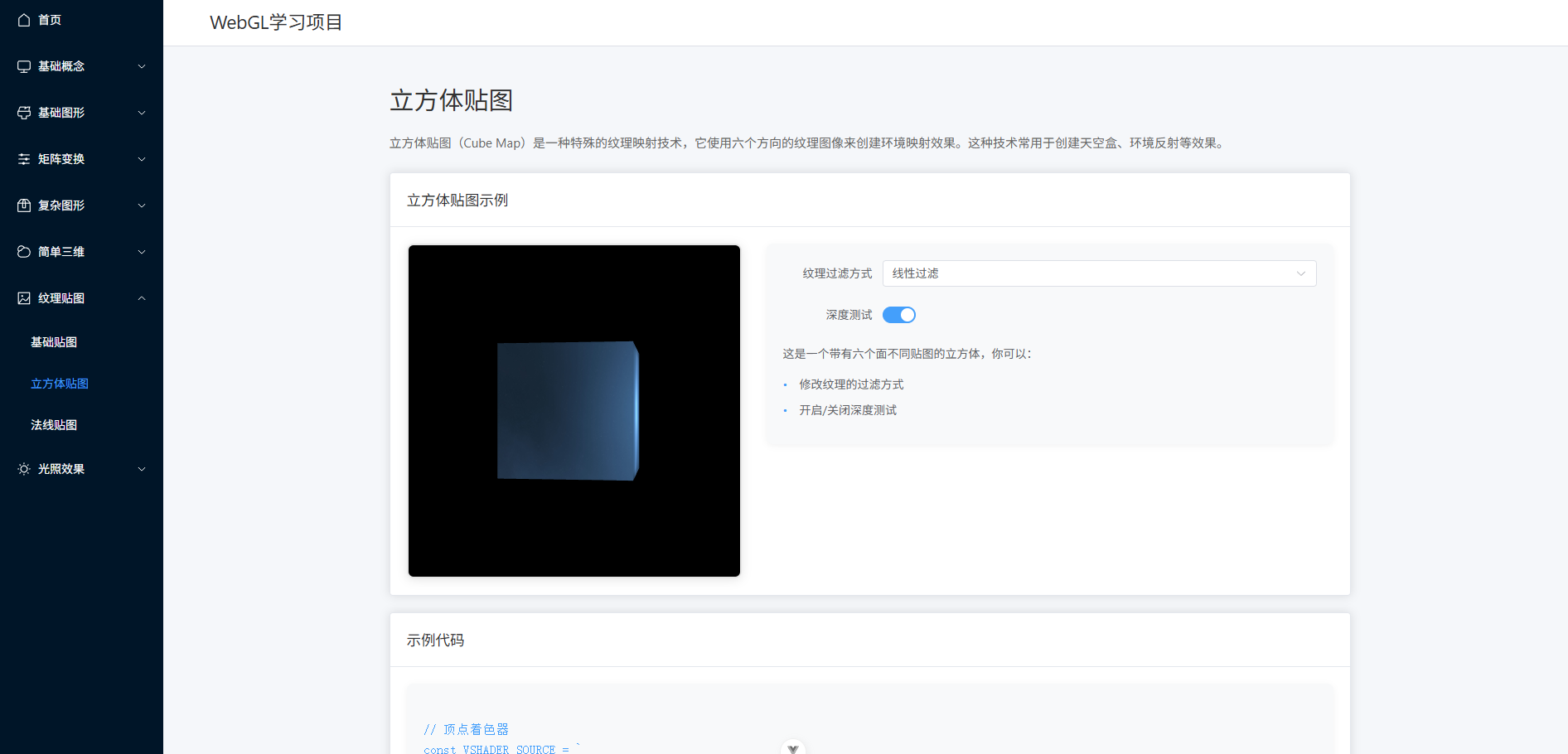Expand the 光照效果 submenu chevron
This screenshot has height=754, width=1568.
pyautogui.click(x=142, y=469)
